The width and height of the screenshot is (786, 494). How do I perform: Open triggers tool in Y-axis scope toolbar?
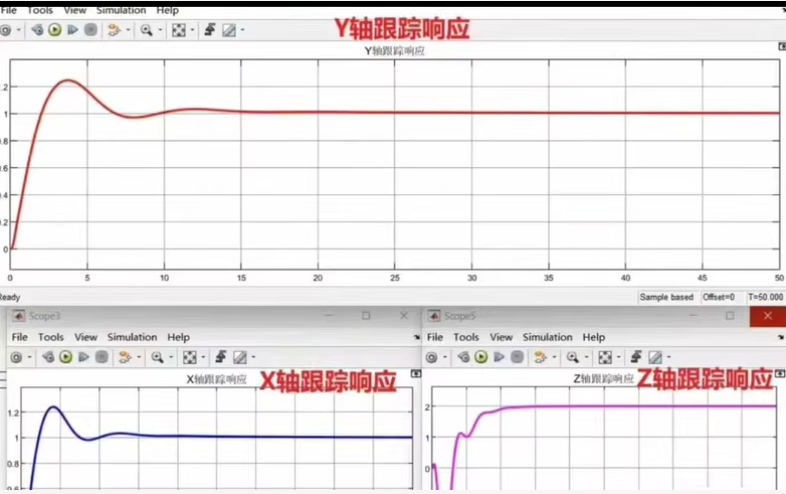(210, 30)
